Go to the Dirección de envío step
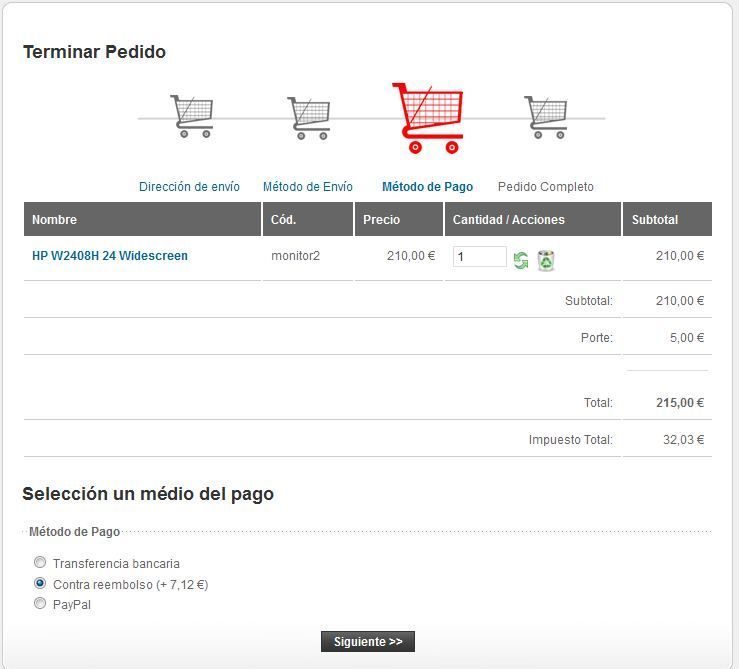 [x=189, y=187]
